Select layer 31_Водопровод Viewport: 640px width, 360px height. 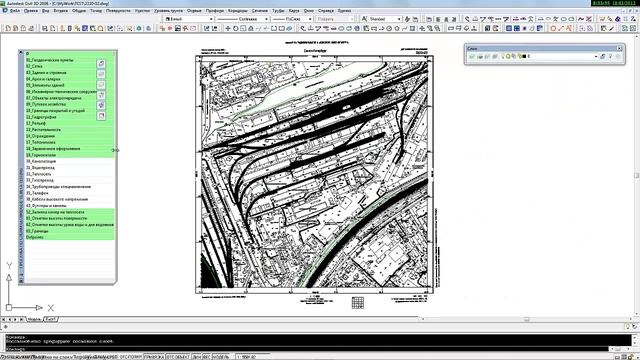click(70, 168)
